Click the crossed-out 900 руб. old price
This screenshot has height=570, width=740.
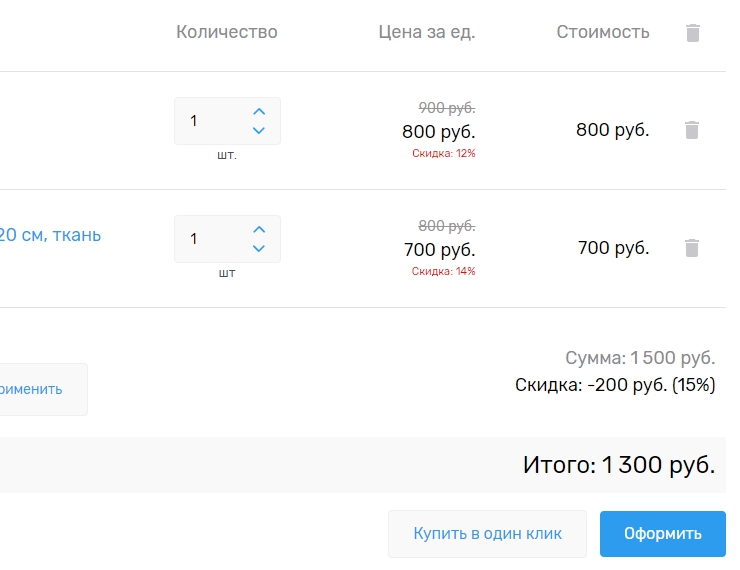point(446,108)
